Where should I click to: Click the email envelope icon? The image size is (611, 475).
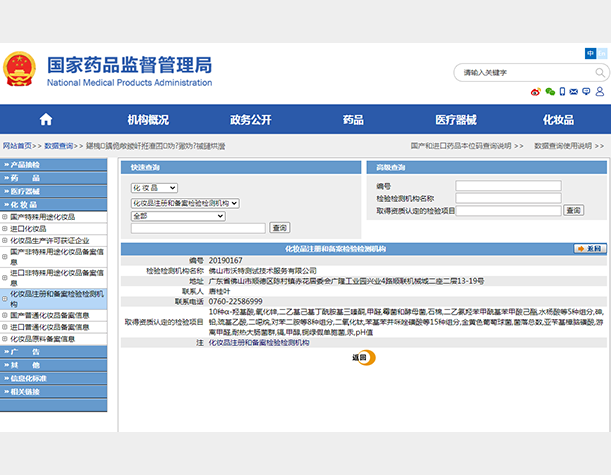coord(574,92)
